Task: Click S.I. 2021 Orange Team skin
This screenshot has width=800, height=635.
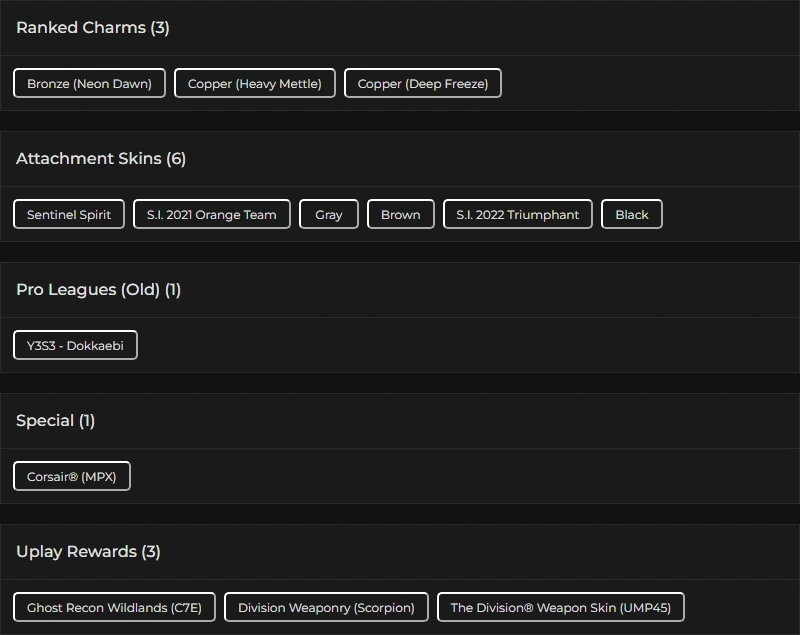Action: point(212,215)
